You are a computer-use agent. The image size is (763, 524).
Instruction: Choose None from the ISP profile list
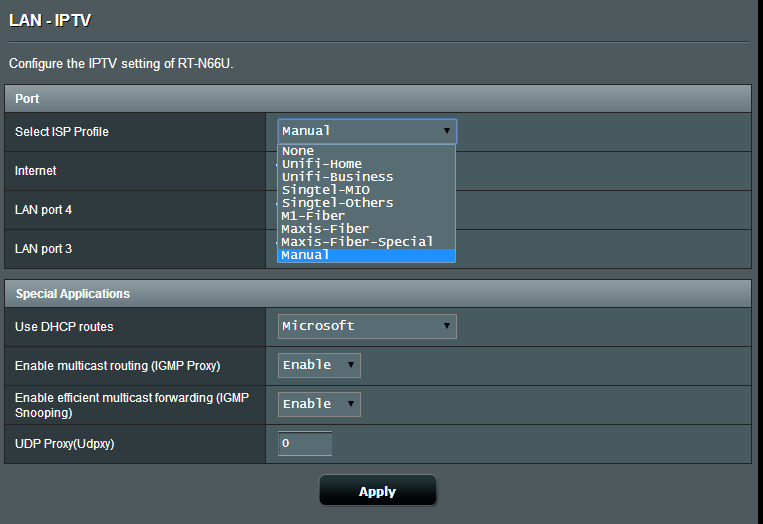click(366, 151)
